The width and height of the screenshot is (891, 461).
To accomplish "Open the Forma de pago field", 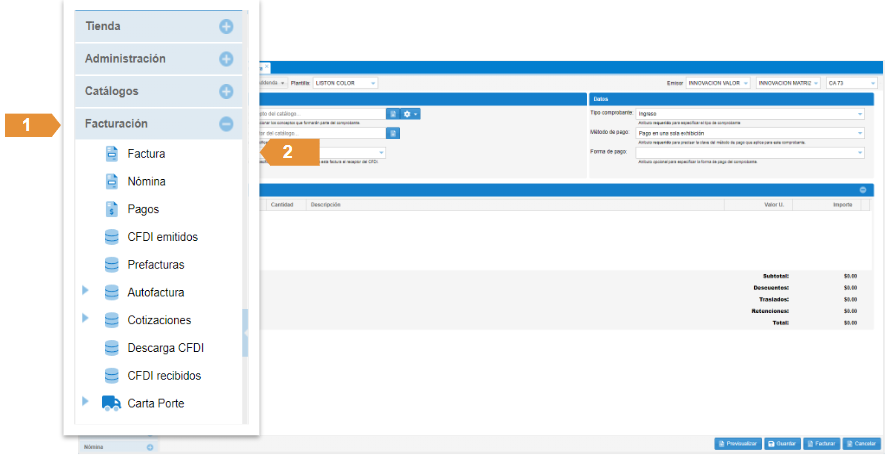I will point(750,152).
